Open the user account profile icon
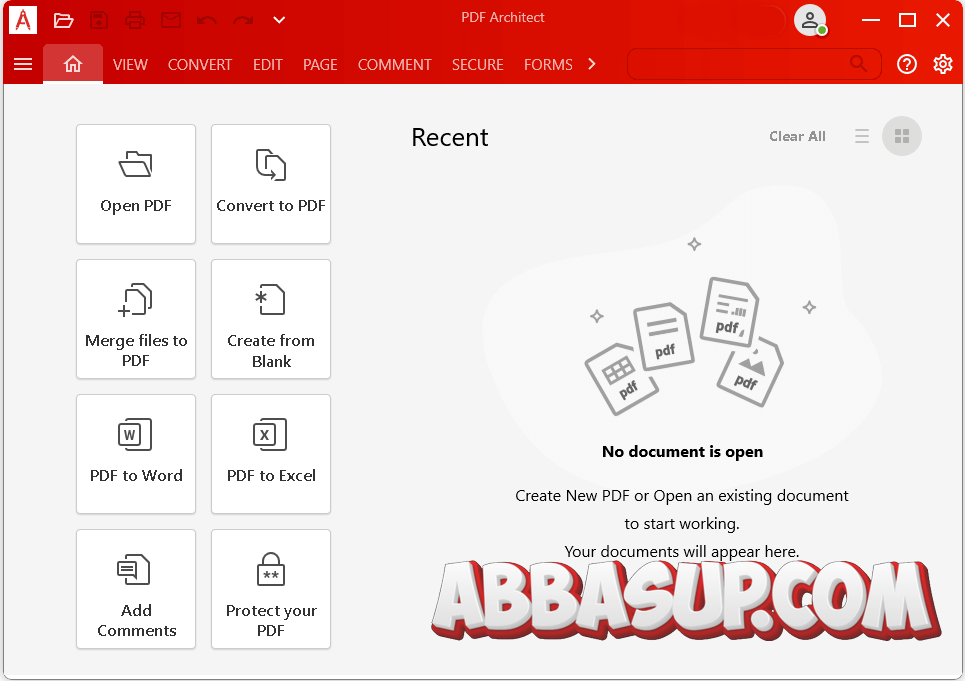 [x=810, y=20]
